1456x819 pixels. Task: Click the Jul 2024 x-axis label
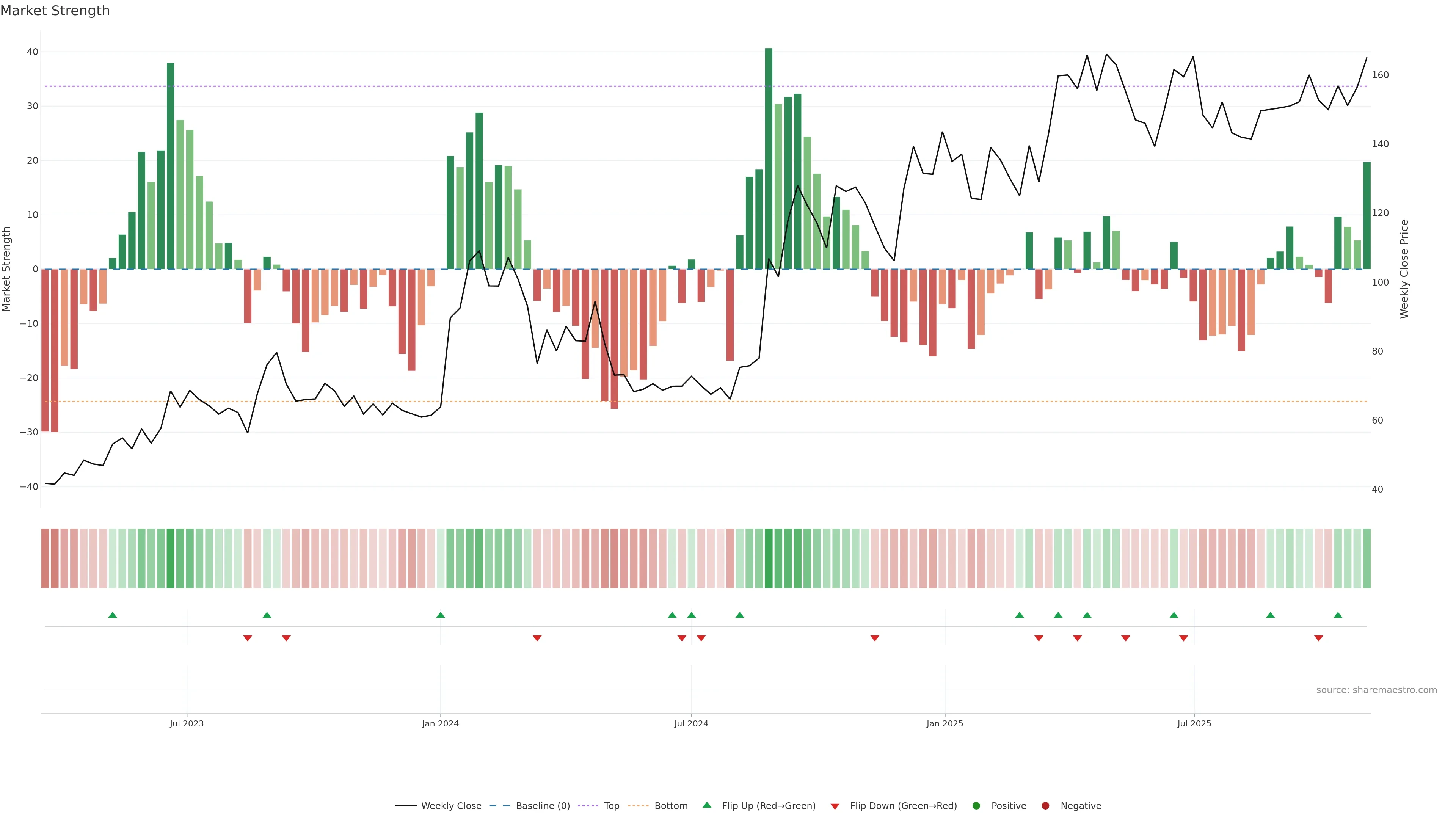pos(691,723)
